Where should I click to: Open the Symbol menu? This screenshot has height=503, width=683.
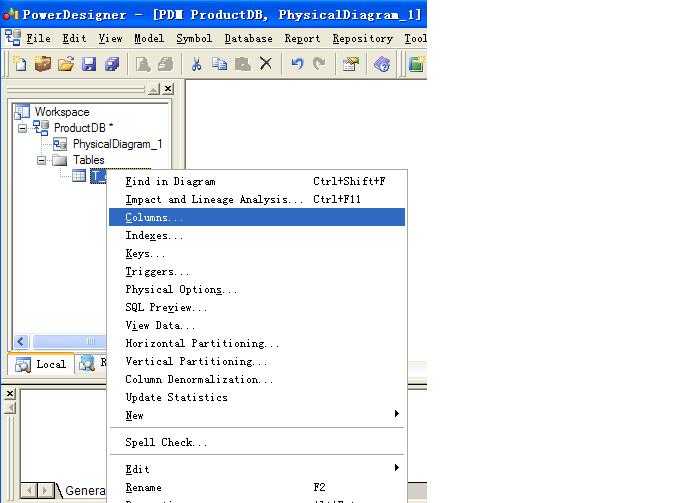point(194,39)
